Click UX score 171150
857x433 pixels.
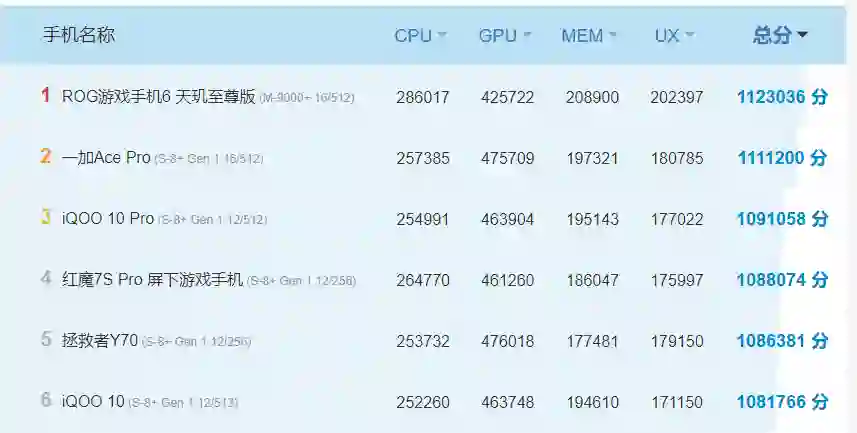(677, 402)
